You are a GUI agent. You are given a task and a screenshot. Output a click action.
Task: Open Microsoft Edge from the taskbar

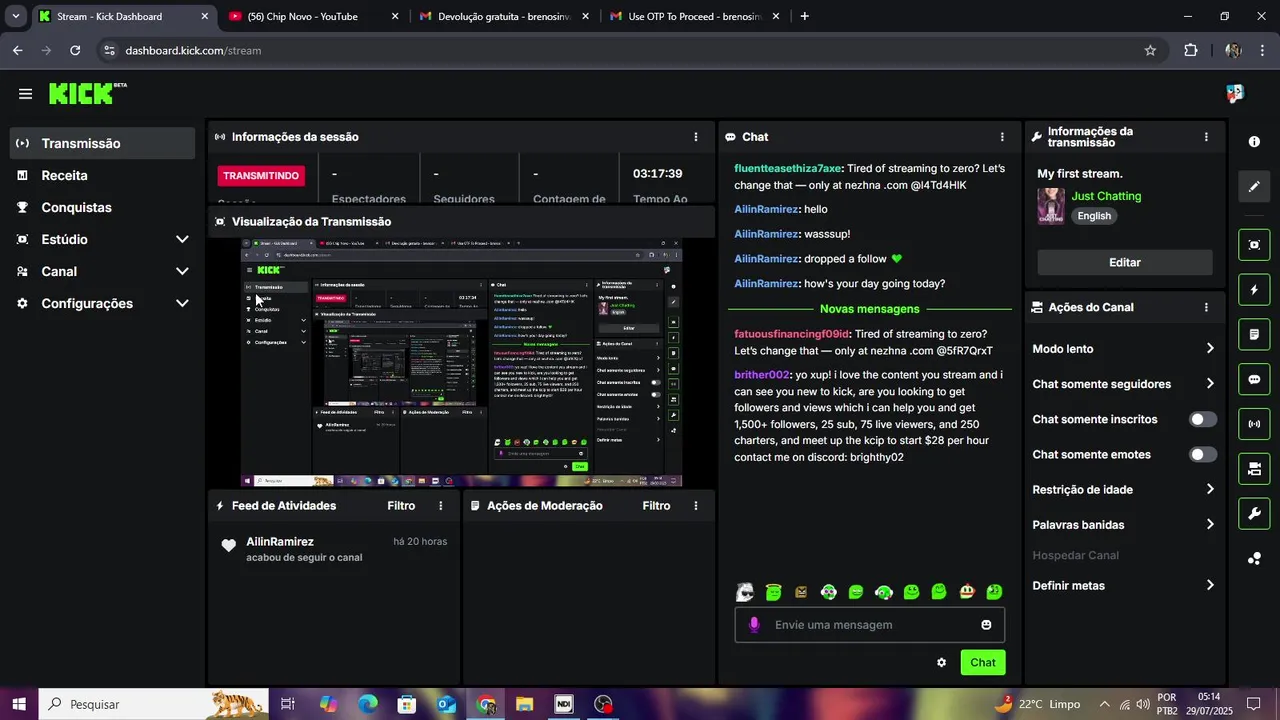coord(368,704)
